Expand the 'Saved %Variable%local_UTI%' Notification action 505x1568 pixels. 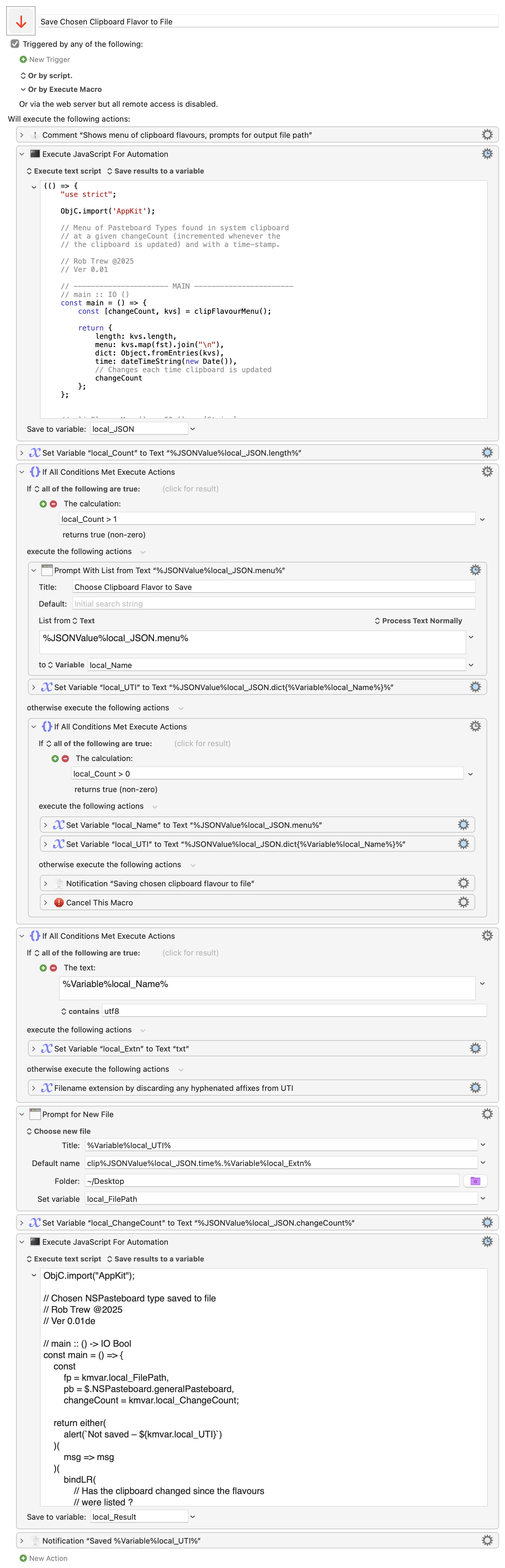[x=22, y=1541]
